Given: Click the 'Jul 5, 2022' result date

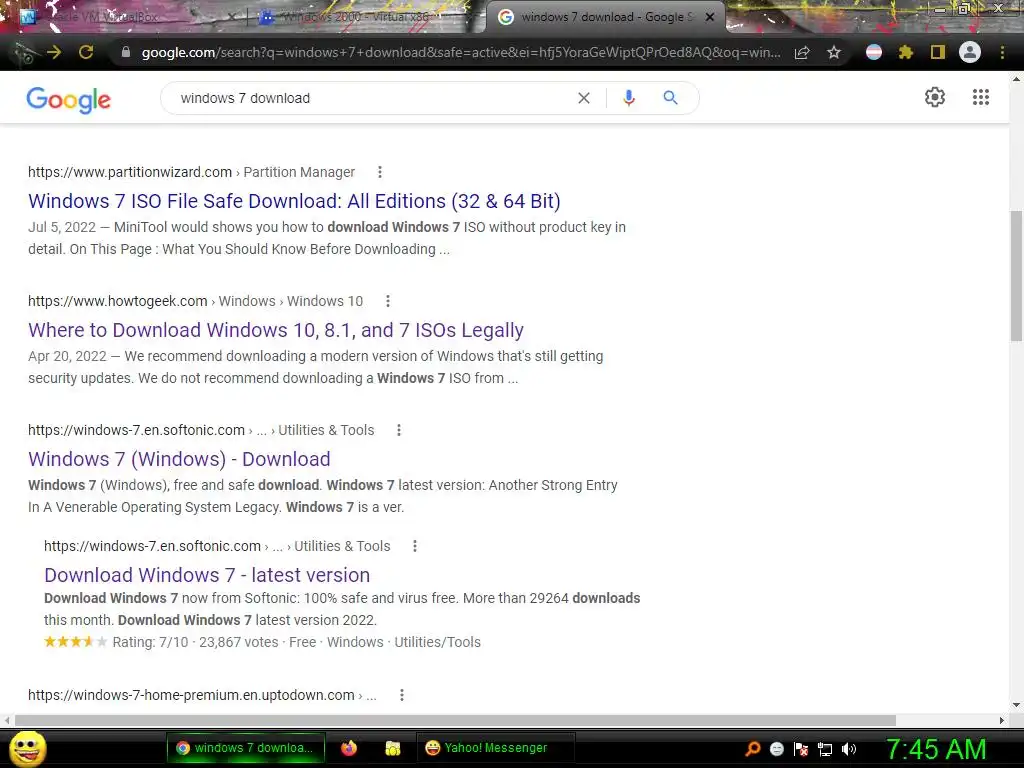Looking at the screenshot, I should (x=62, y=227).
